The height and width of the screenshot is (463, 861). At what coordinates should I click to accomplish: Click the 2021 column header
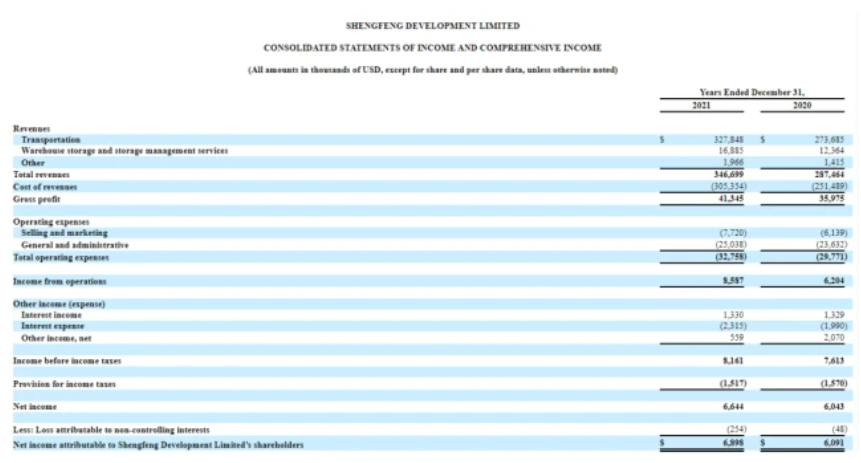(x=701, y=105)
